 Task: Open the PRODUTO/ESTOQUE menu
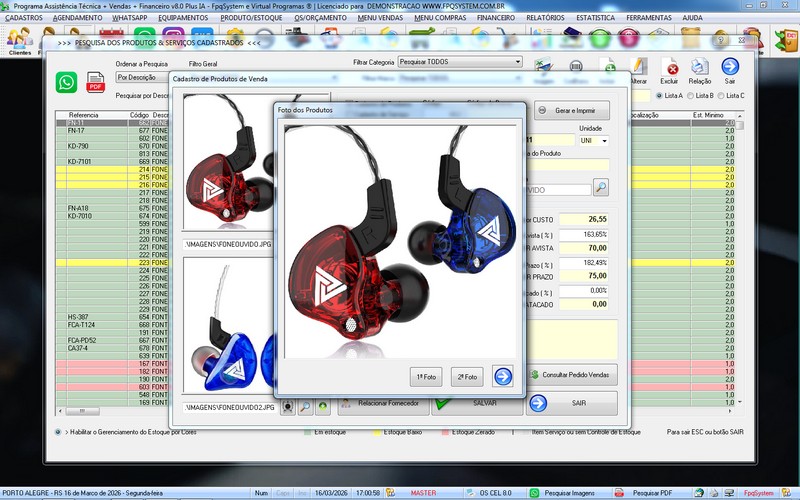click(251, 18)
